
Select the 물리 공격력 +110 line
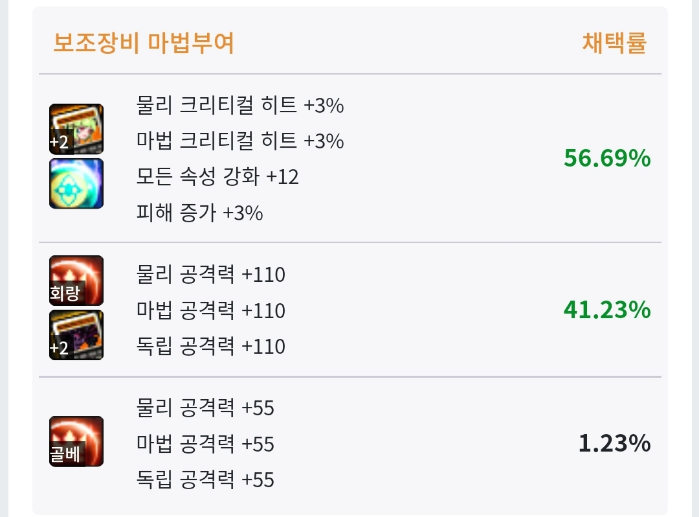pos(211,275)
